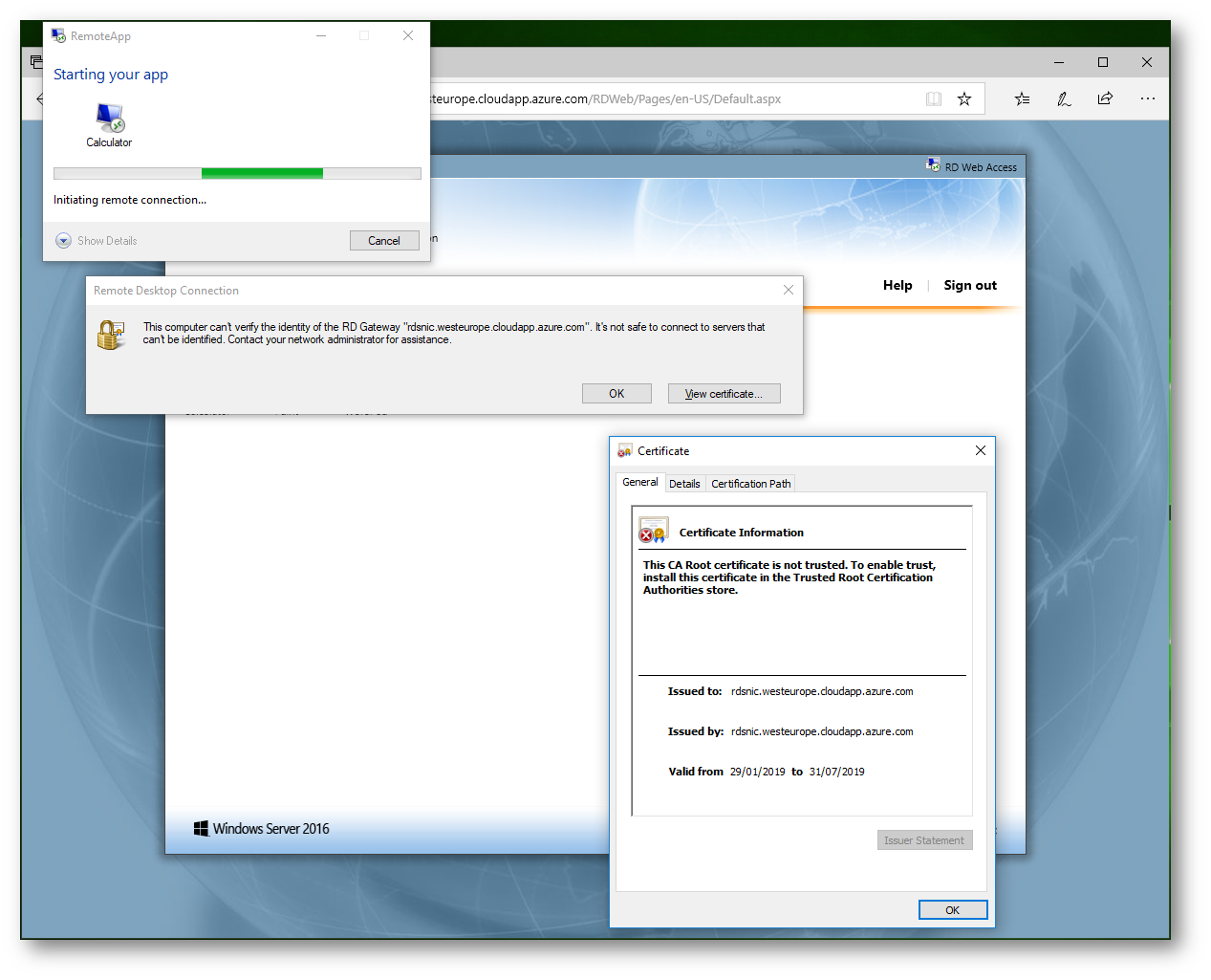This screenshot has height=980, width=1211.
Task: Click the Valid from date 29/01/2019
Action: click(758, 772)
